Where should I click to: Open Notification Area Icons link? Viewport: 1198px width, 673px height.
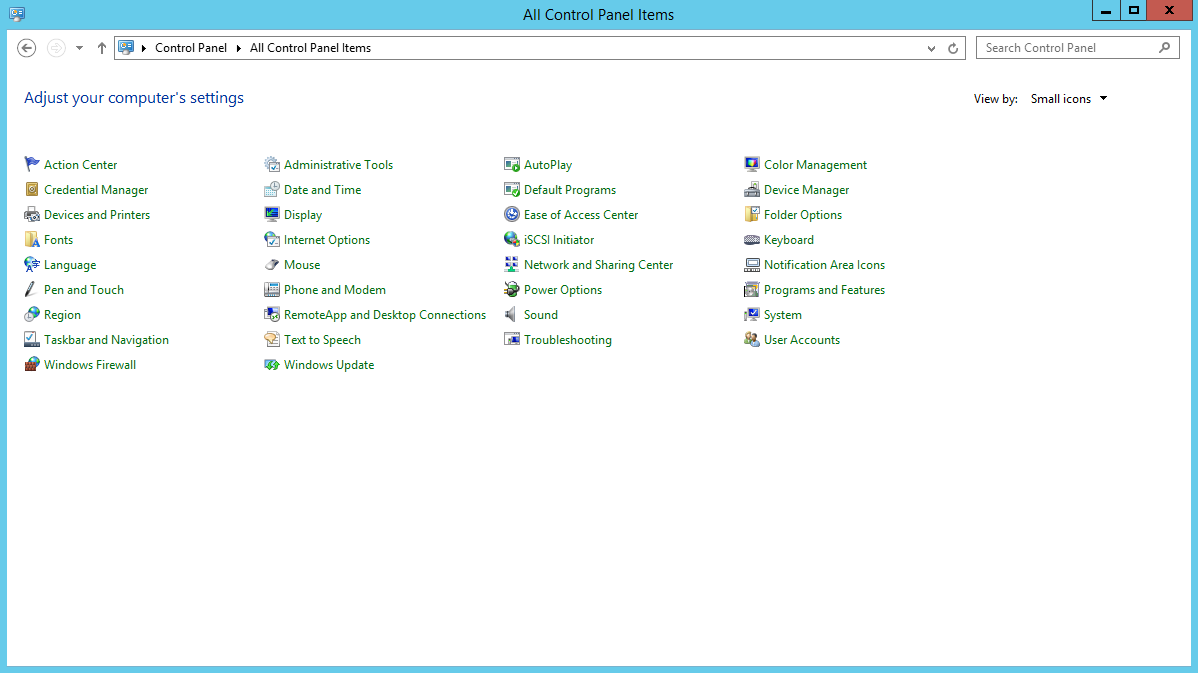point(824,264)
